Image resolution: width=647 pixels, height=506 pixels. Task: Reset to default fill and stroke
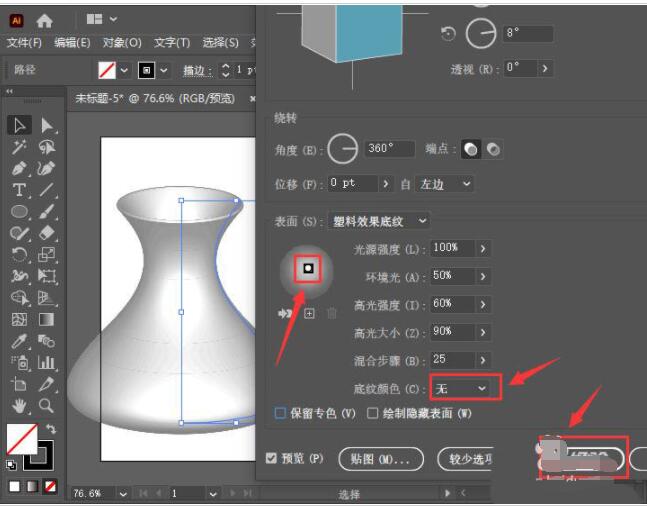tap(11, 465)
